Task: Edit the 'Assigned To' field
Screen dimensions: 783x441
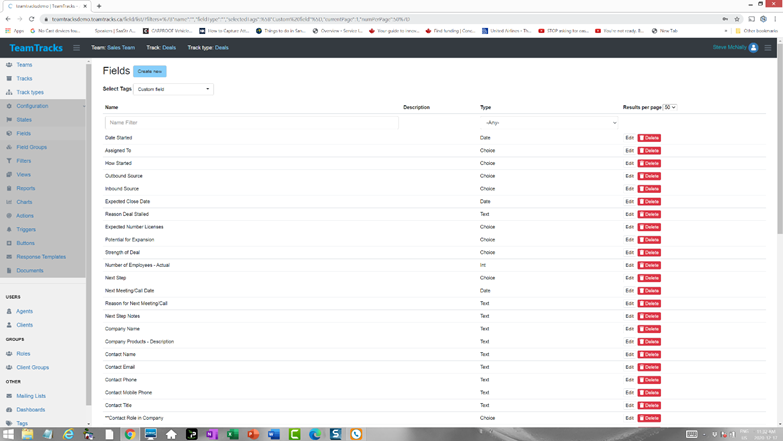Action: coord(629,151)
